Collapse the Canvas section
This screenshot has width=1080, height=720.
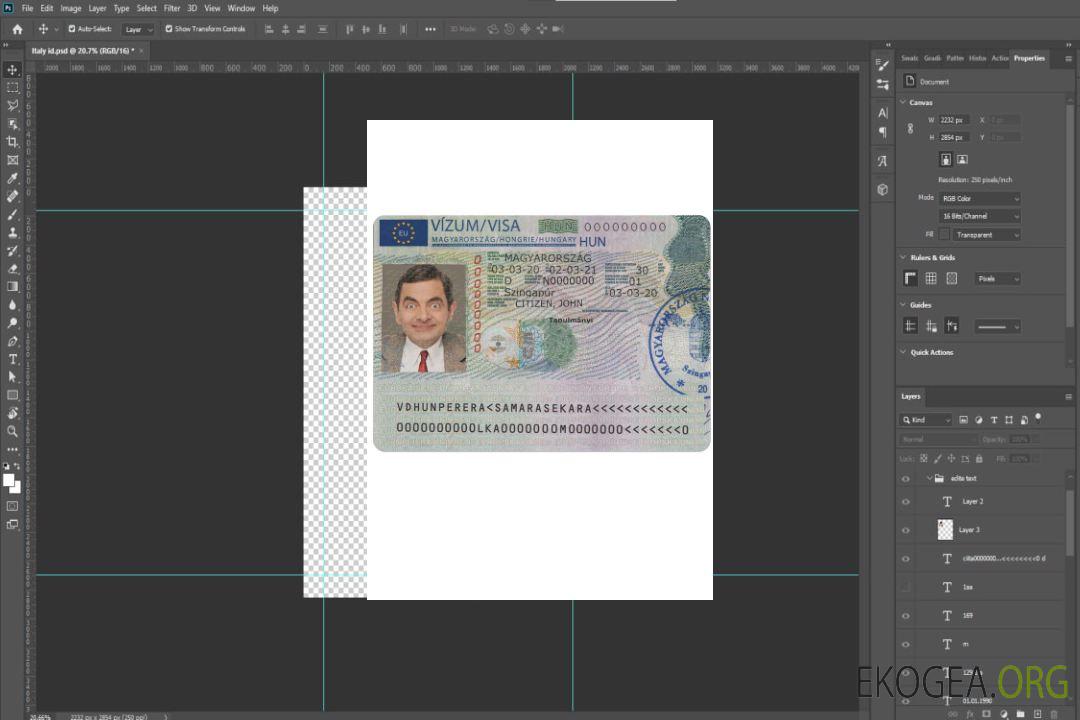903,102
